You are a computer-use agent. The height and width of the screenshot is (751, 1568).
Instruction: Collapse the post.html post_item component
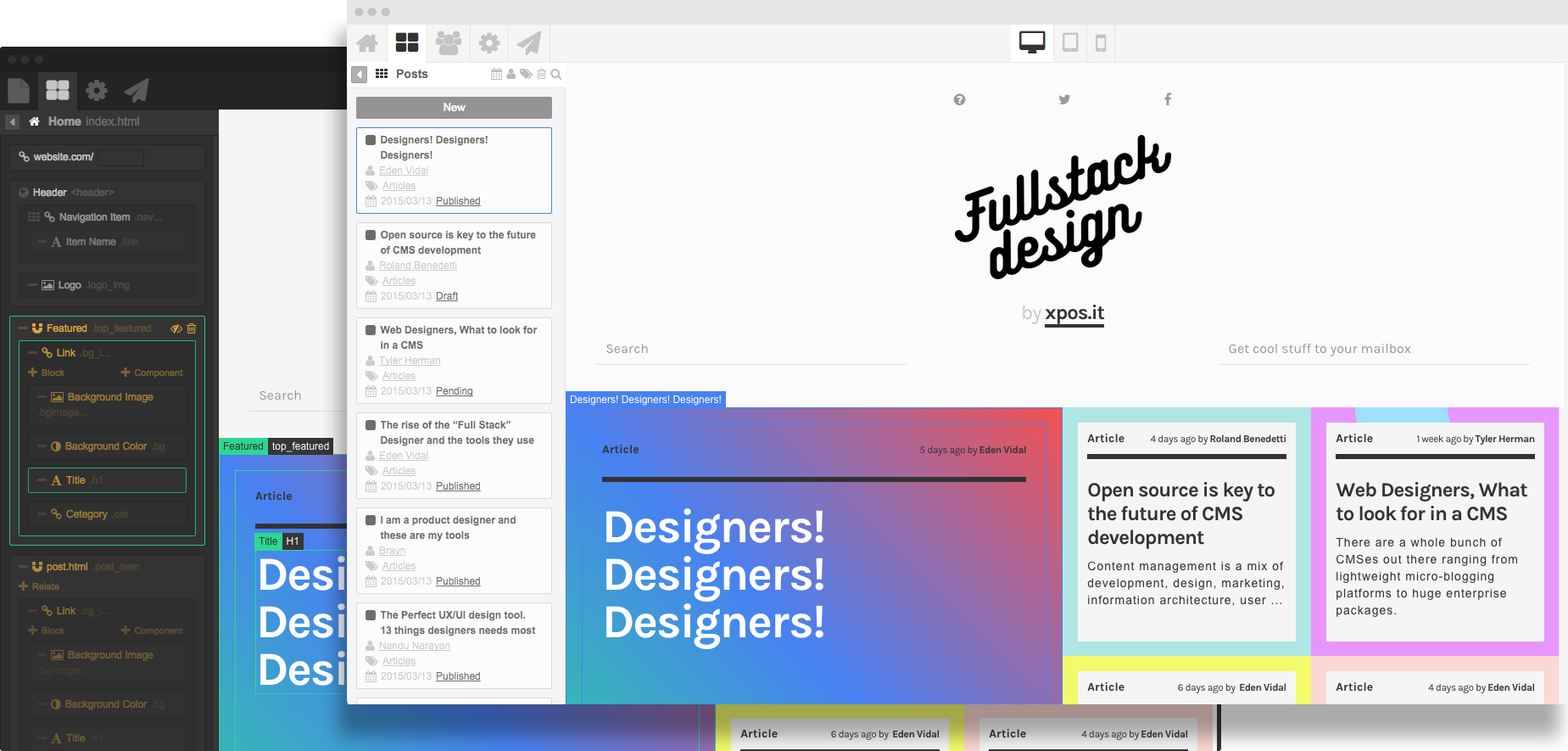click(22, 567)
